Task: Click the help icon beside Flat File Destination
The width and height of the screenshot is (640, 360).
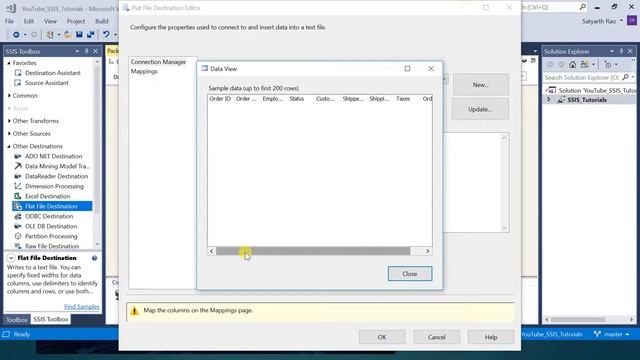Action: click(94, 258)
